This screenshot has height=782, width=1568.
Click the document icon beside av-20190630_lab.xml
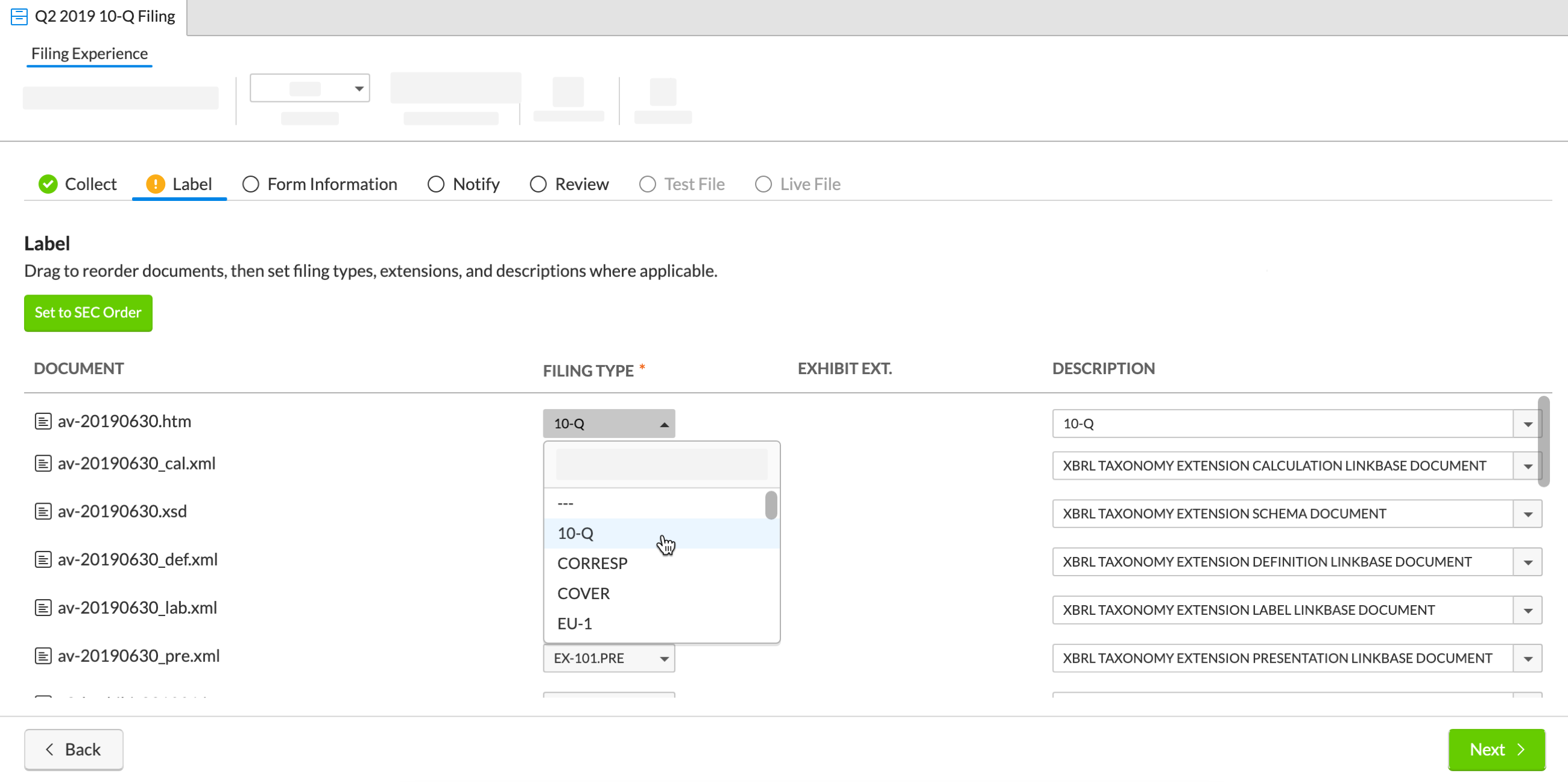tap(43, 607)
